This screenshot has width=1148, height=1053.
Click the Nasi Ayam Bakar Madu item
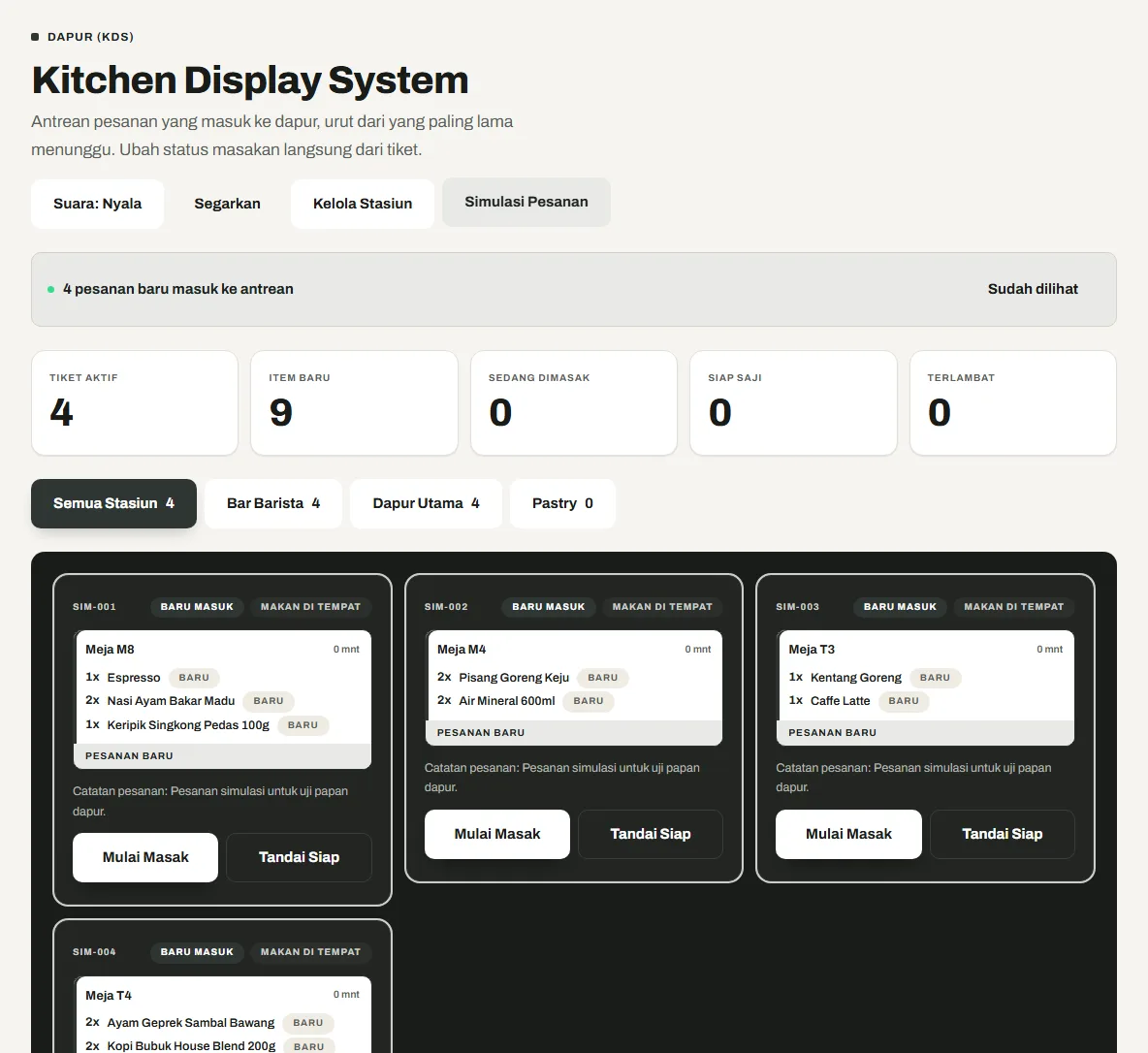(172, 701)
